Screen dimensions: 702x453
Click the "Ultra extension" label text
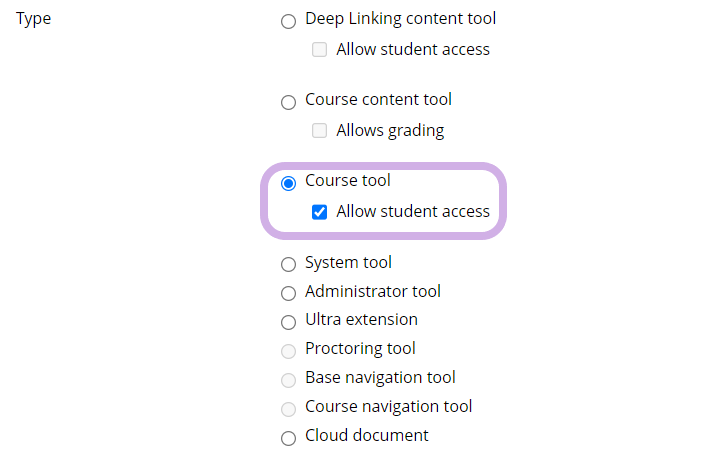tap(361, 320)
